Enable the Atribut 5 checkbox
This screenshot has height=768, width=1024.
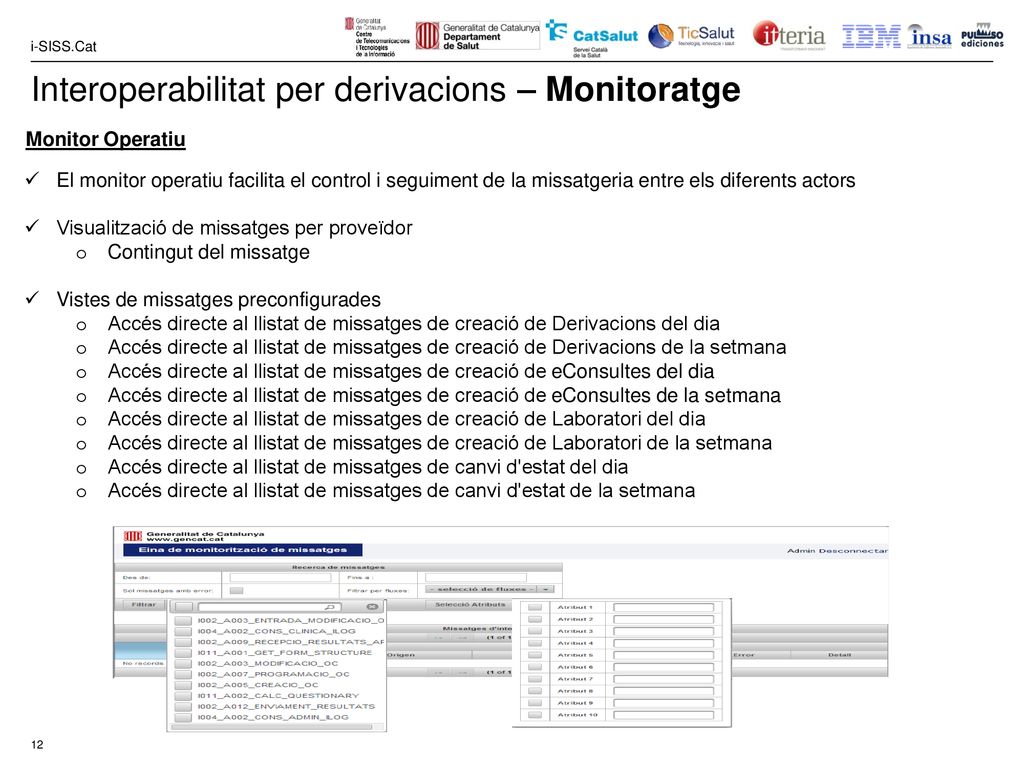tap(535, 655)
